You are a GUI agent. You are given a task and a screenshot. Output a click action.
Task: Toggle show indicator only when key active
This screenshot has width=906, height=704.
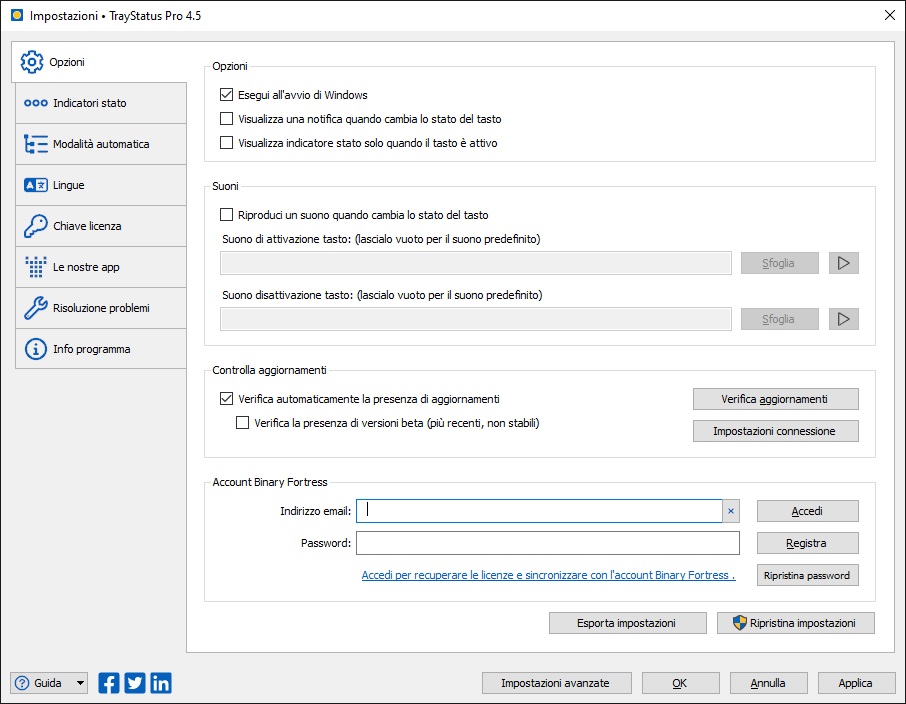[226, 143]
